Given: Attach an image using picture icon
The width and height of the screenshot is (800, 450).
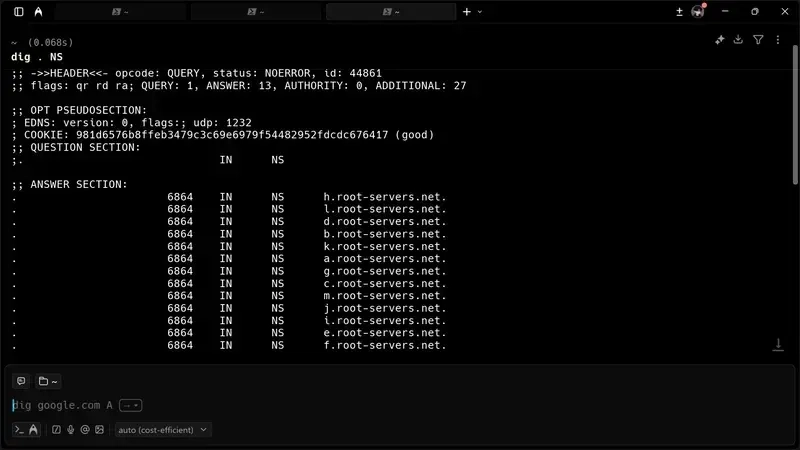Looking at the screenshot, I should click(99, 429).
